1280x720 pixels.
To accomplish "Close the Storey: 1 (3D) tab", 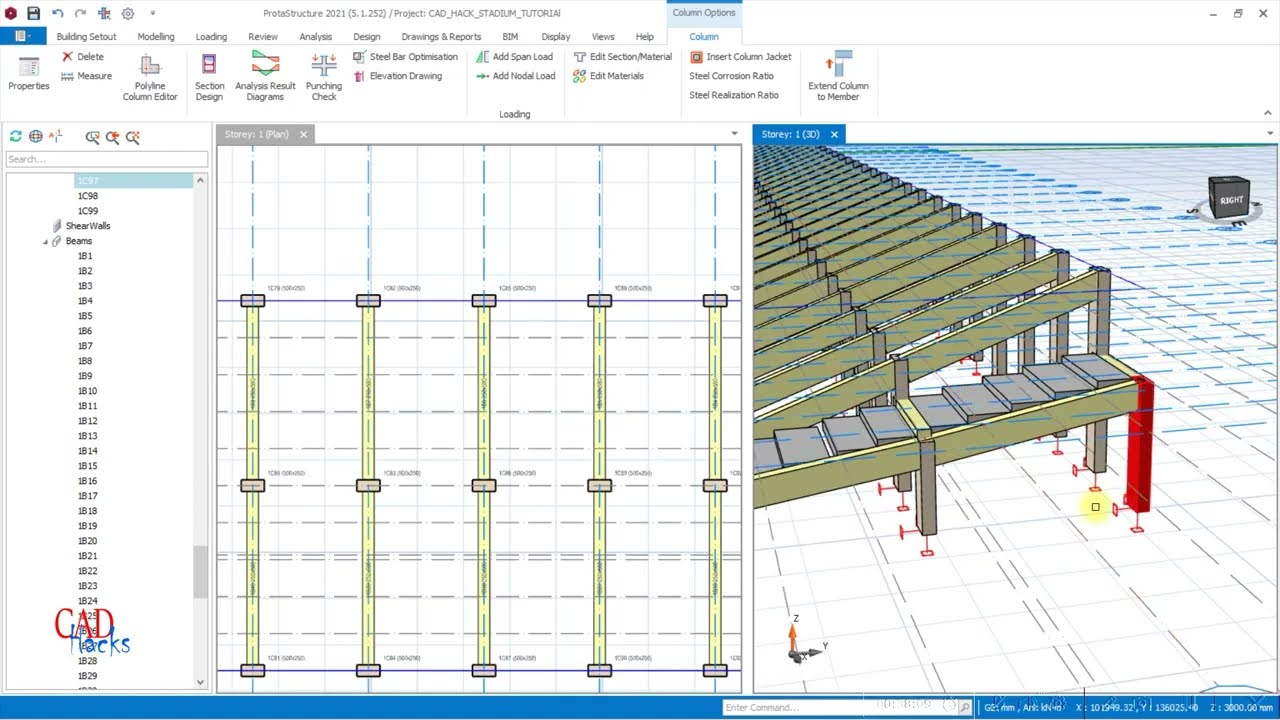I will [x=834, y=134].
